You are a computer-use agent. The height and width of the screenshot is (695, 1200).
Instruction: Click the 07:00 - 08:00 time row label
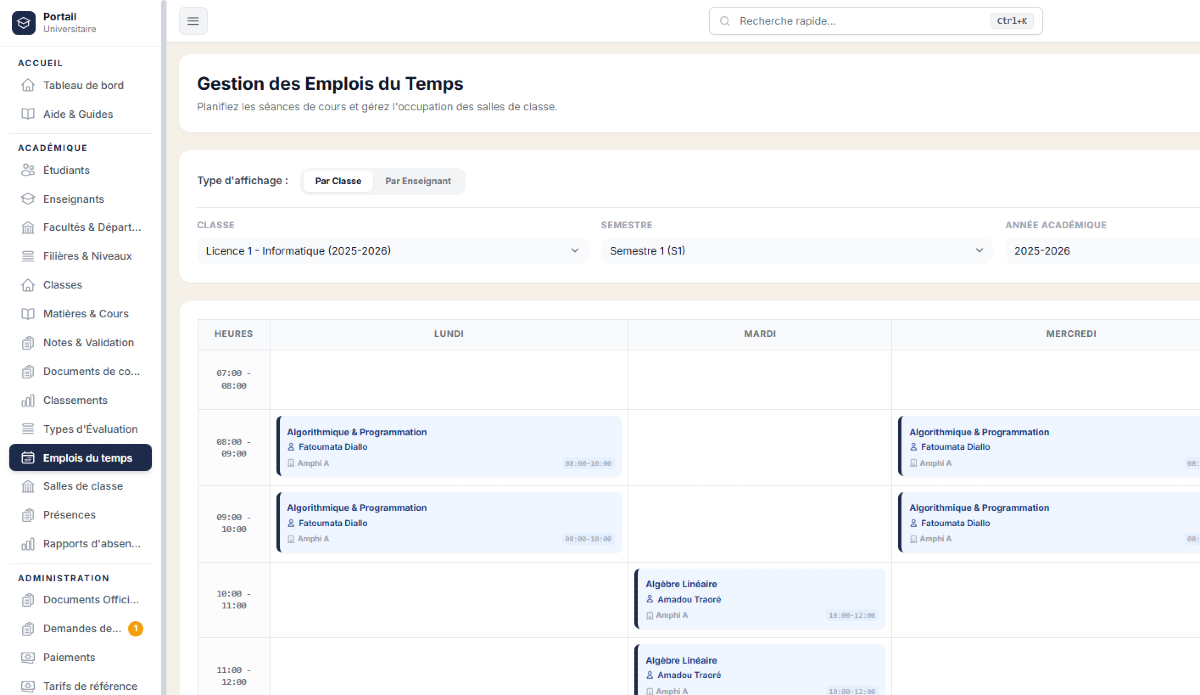click(233, 379)
